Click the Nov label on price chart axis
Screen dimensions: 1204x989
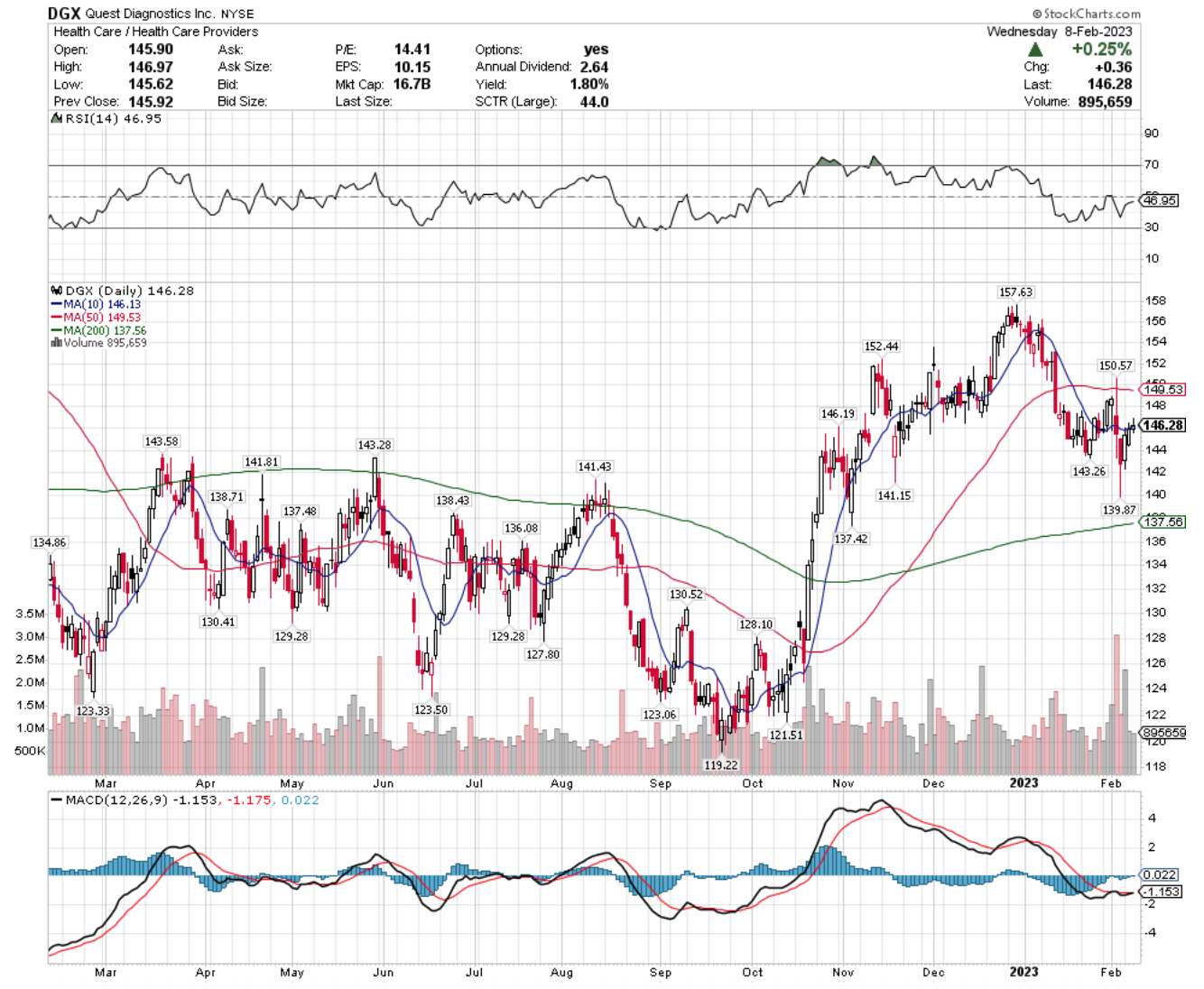(843, 783)
